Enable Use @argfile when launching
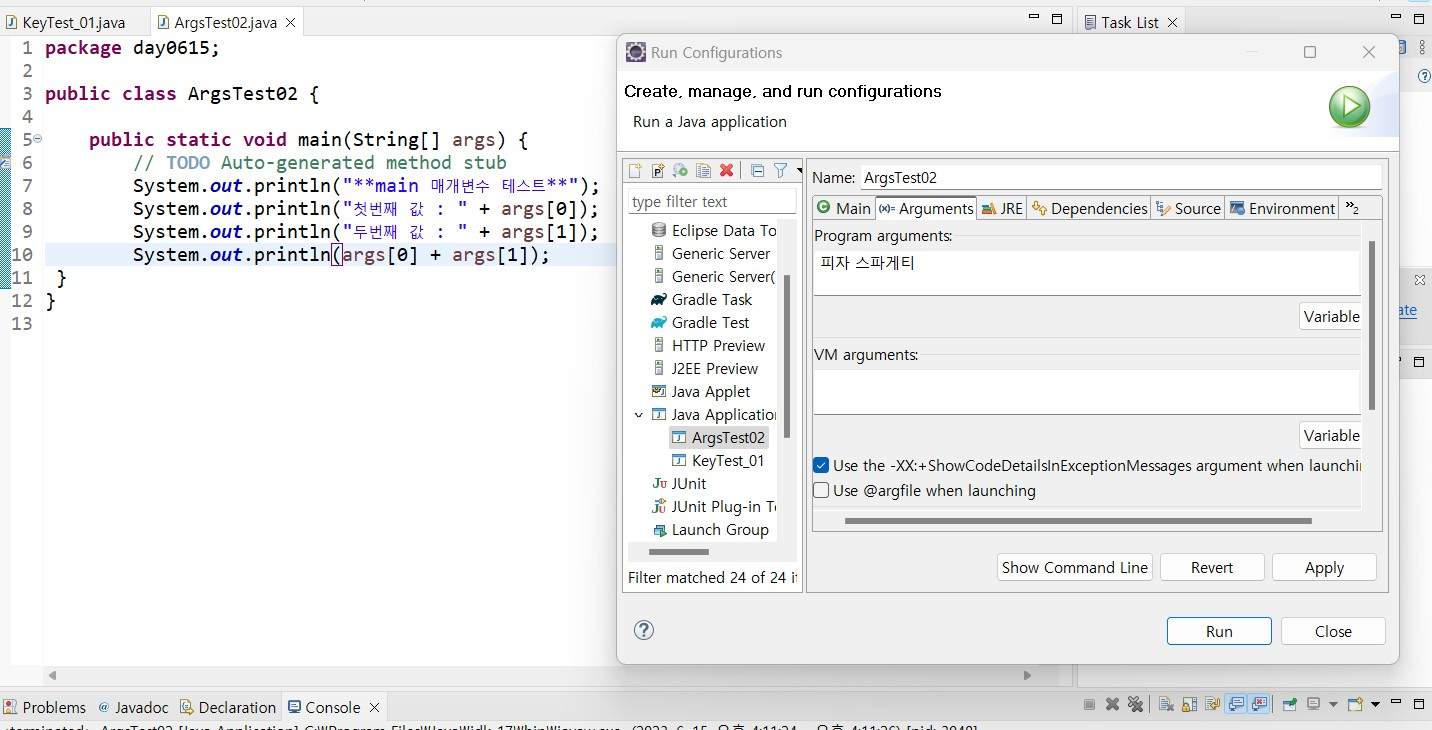Image resolution: width=1432 pixels, height=730 pixels. [x=821, y=490]
